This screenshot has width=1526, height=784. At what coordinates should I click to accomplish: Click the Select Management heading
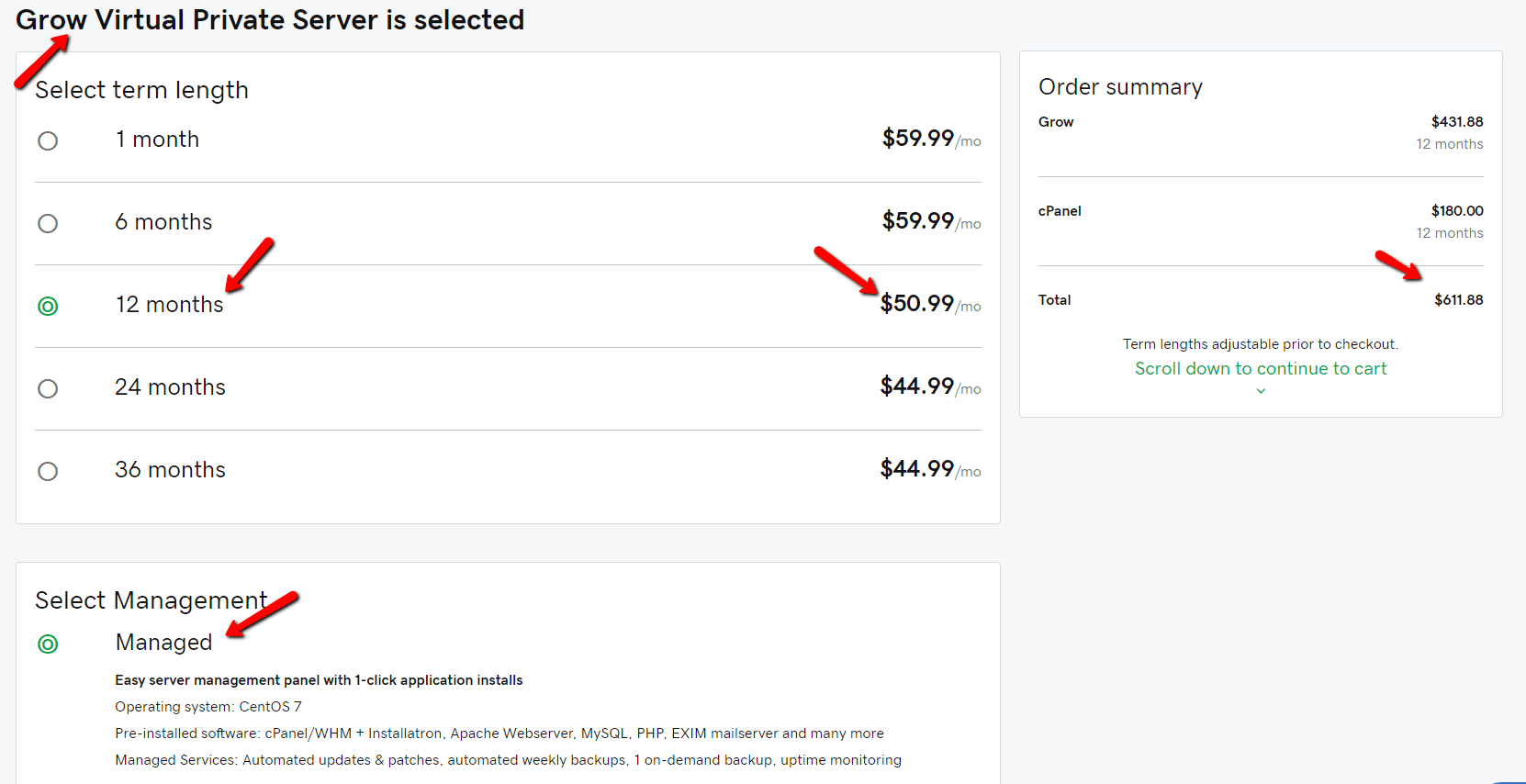151,600
